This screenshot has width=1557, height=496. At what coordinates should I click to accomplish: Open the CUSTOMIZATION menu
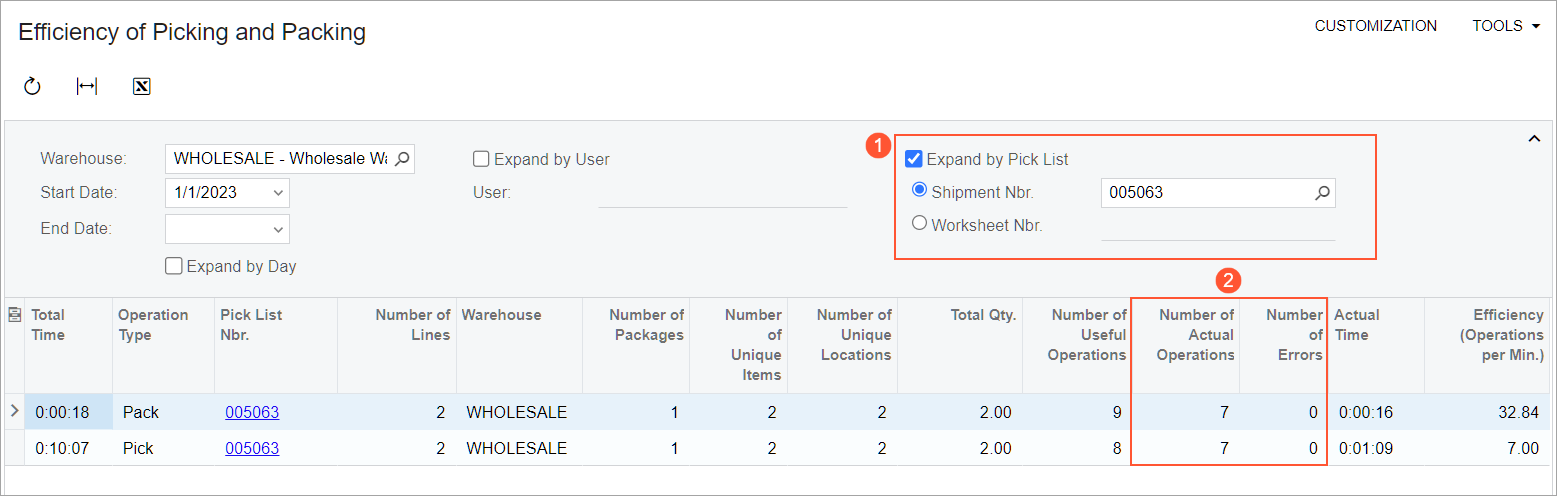coord(1376,26)
